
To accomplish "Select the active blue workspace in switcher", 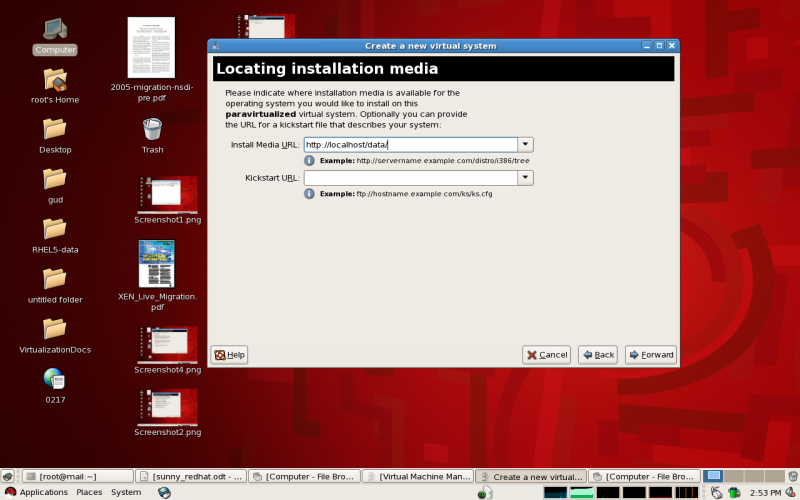I will pyautogui.click(x=713, y=476).
